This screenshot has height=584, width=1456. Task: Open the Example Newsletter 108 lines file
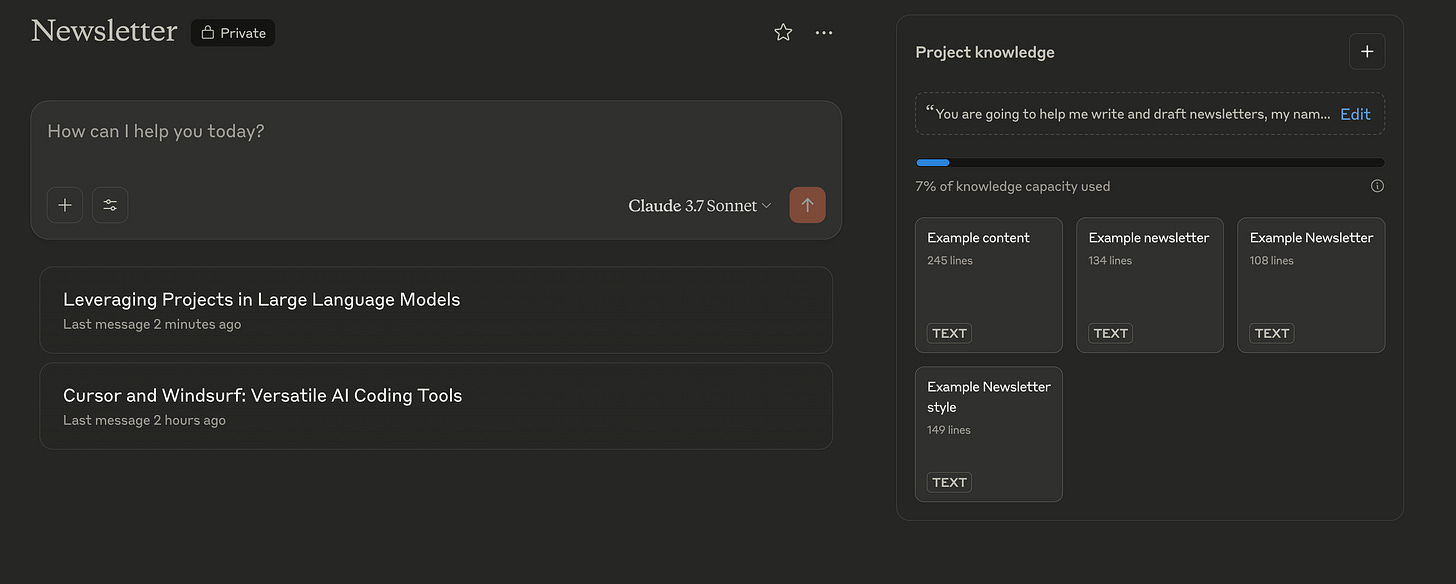[x=1311, y=285]
